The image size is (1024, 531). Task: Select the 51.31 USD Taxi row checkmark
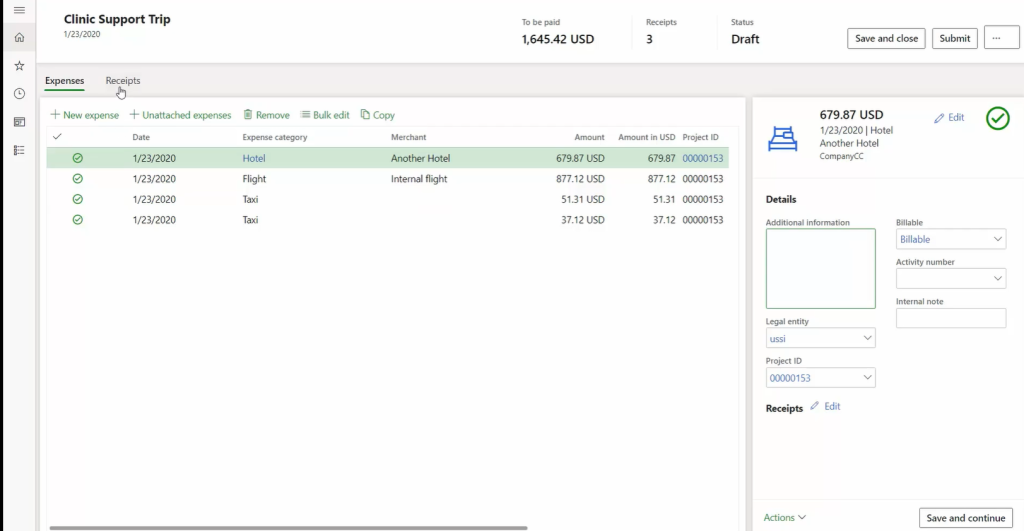pyautogui.click(x=78, y=199)
